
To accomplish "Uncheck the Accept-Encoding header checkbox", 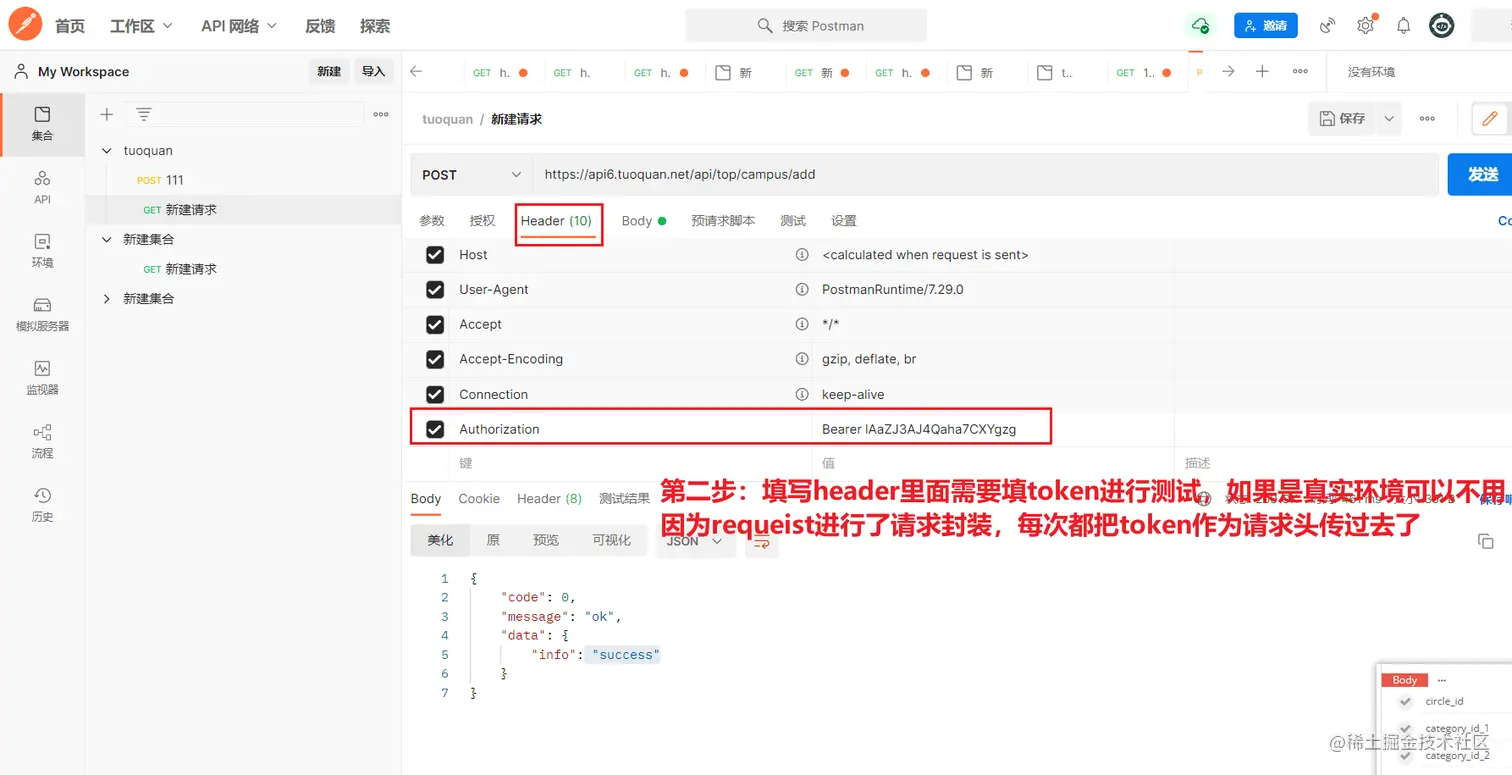I will click(x=435, y=359).
